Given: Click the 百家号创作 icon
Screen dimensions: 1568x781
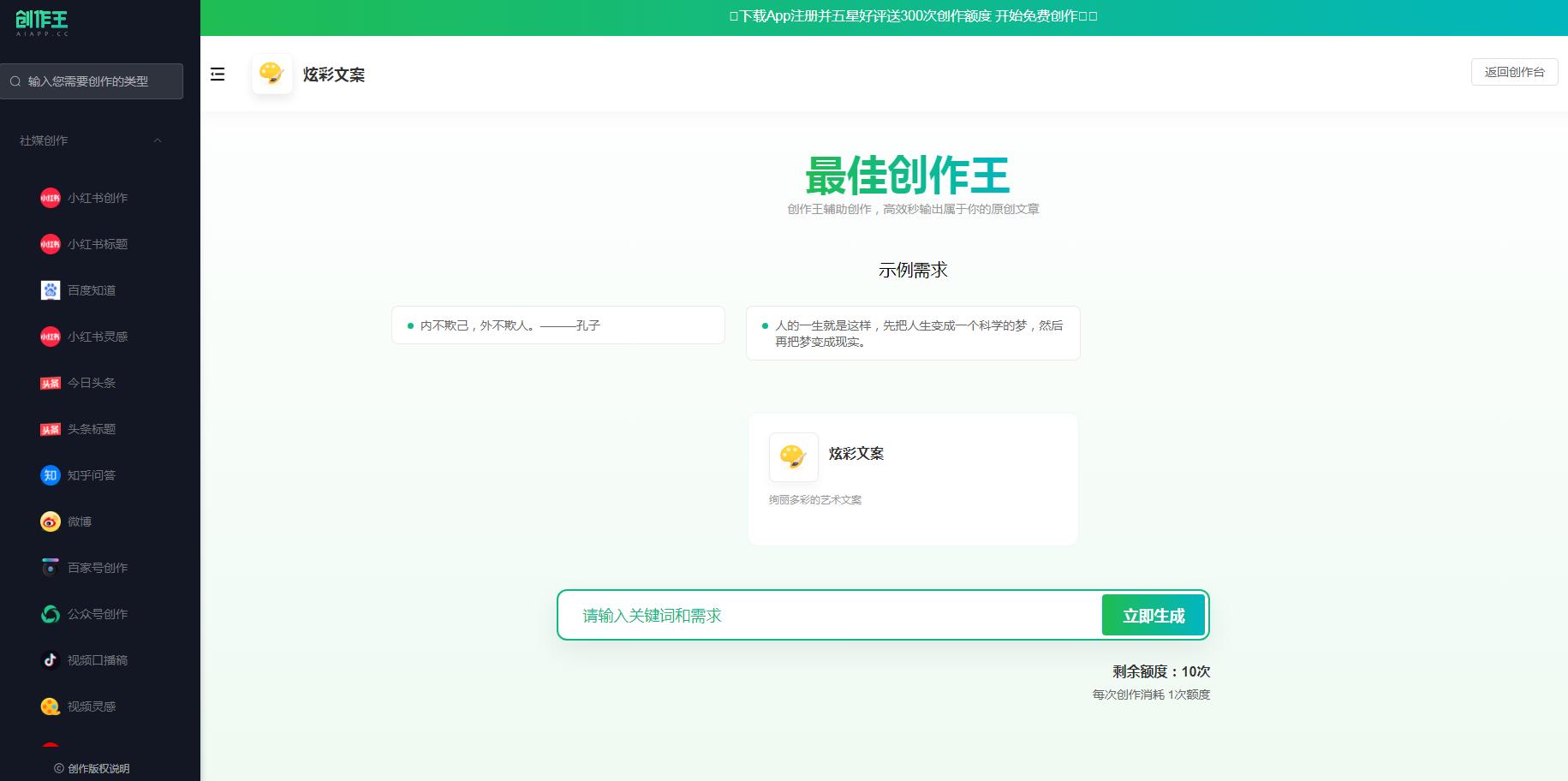Looking at the screenshot, I should click(x=51, y=568).
